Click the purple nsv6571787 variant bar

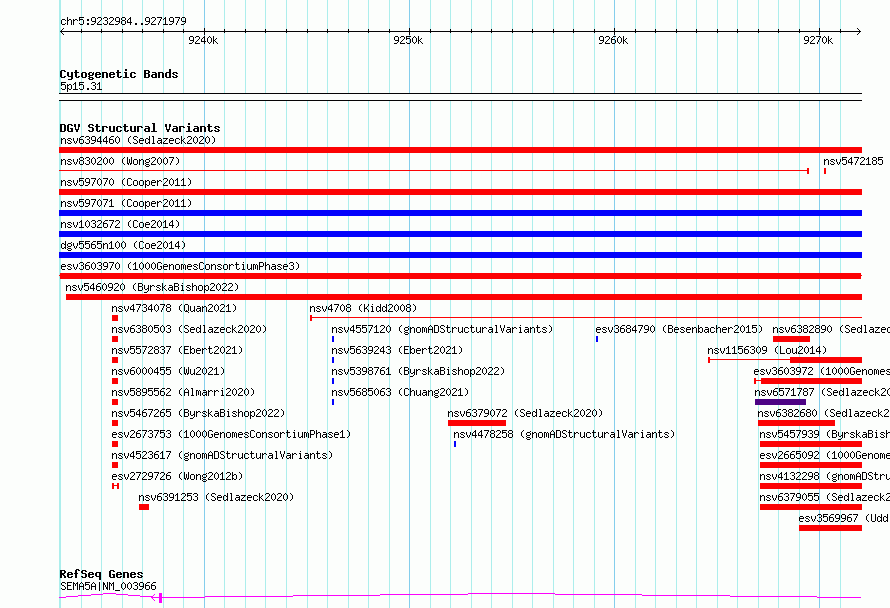coord(780,402)
